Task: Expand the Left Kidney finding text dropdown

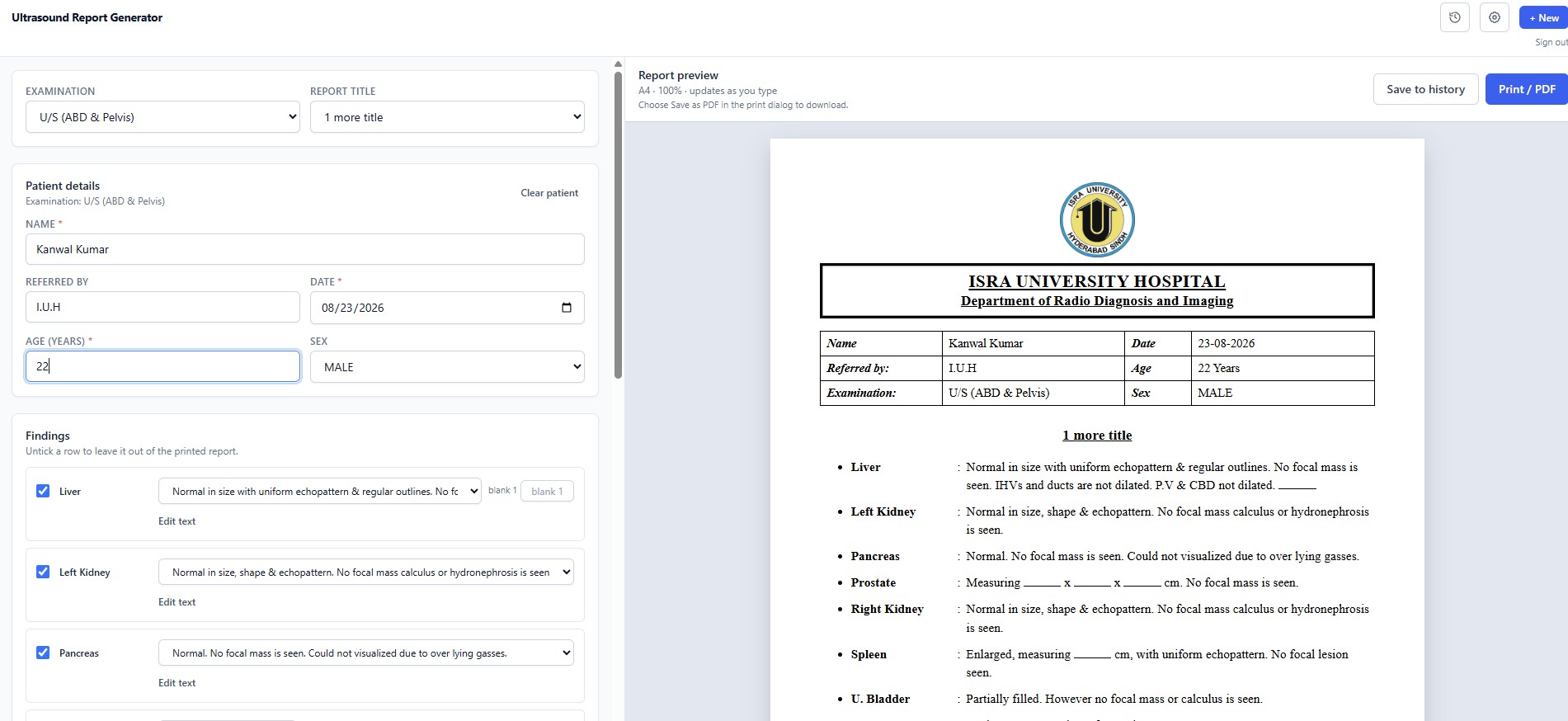Action: (x=366, y=572)
